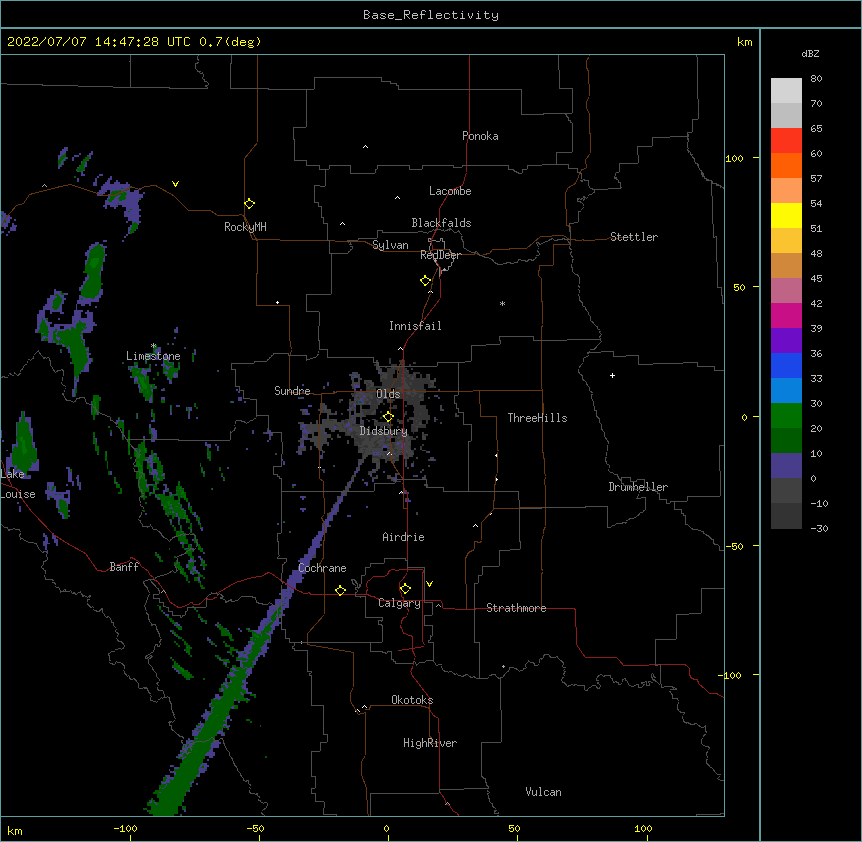The height and width of the screenshot is (842, 862).
Task: Click the white plus marker north of Drumheller
Action: 612,375
